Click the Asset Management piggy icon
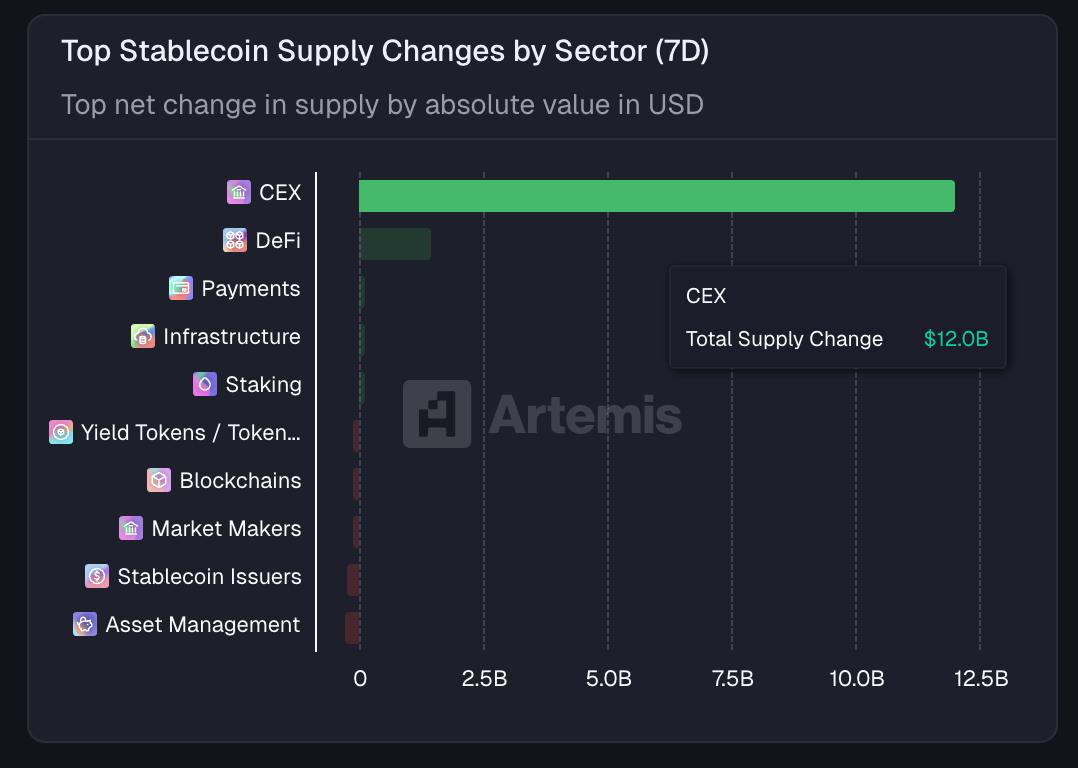 85,624
